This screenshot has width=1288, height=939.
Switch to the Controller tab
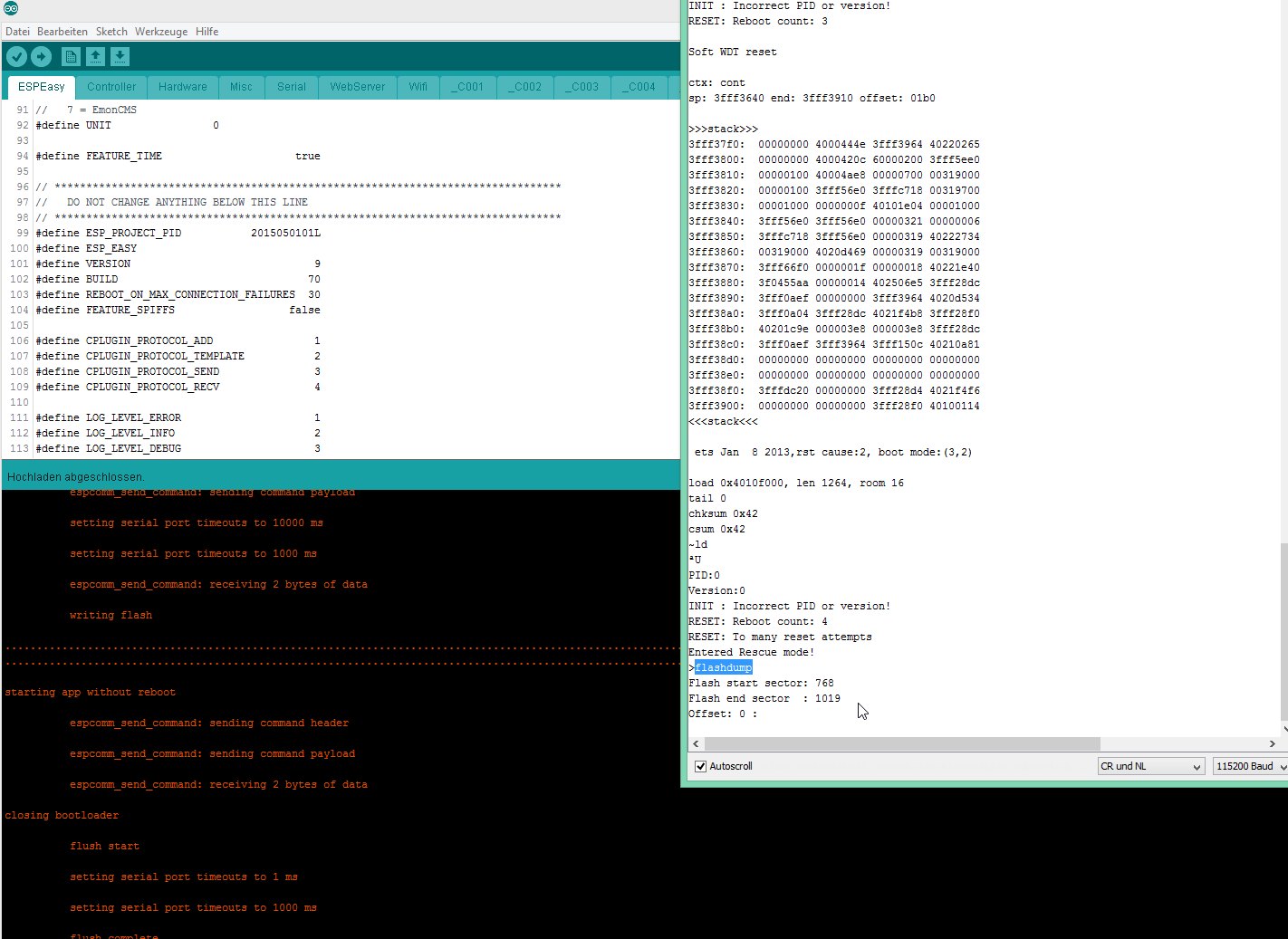click(111, 87)
